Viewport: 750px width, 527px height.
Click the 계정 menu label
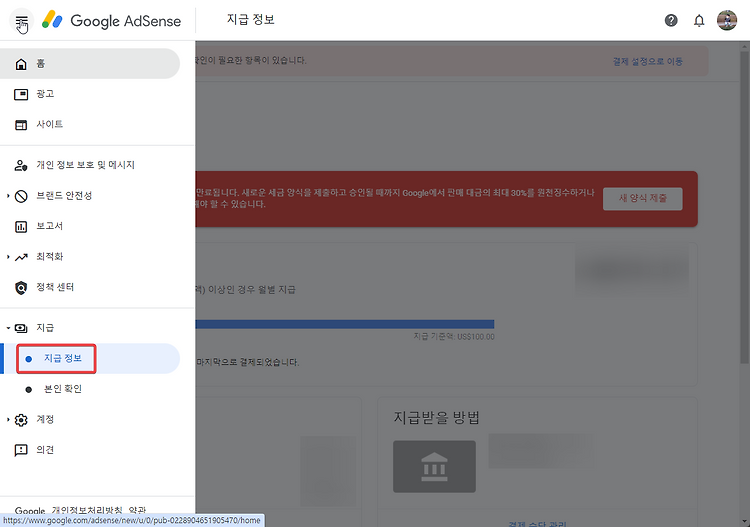[45, 419]
